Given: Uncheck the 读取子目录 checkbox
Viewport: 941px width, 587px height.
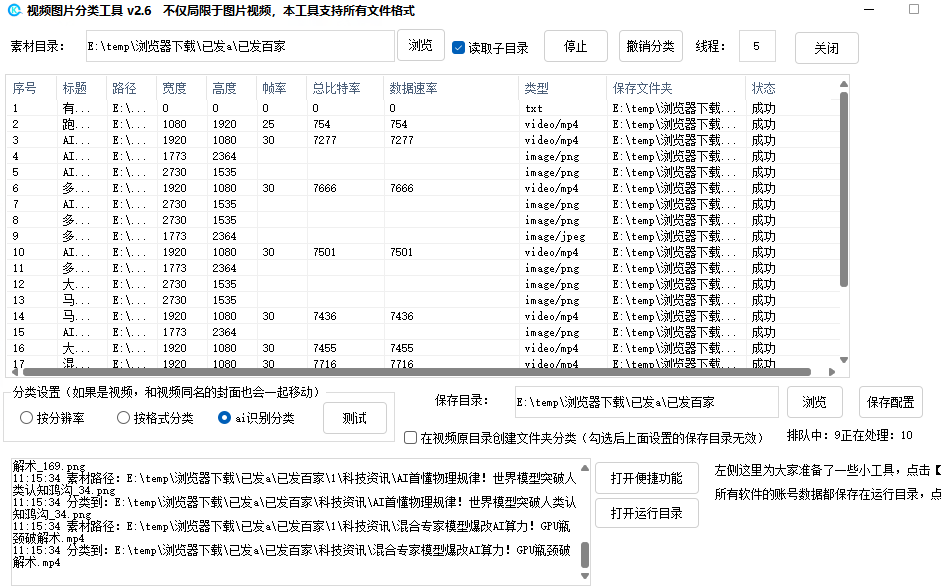Looking at the screenshot, I should click(459, 47).
